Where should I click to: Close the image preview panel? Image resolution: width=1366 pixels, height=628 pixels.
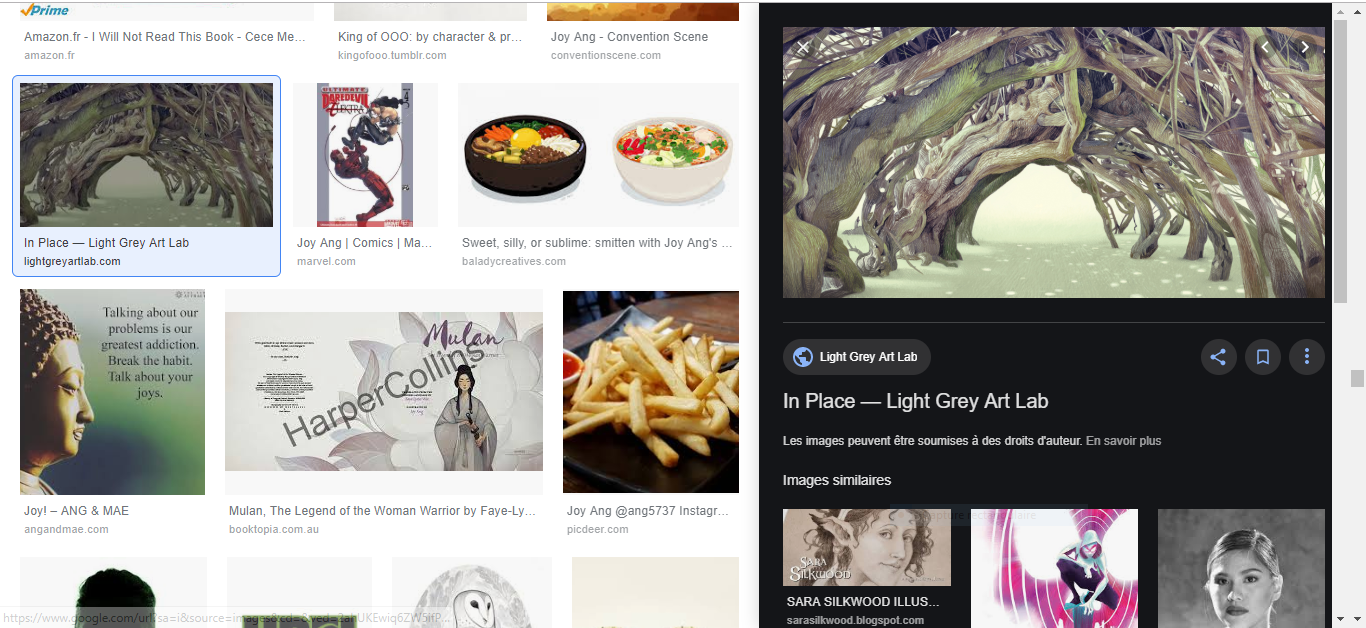(x=802, y=47)
